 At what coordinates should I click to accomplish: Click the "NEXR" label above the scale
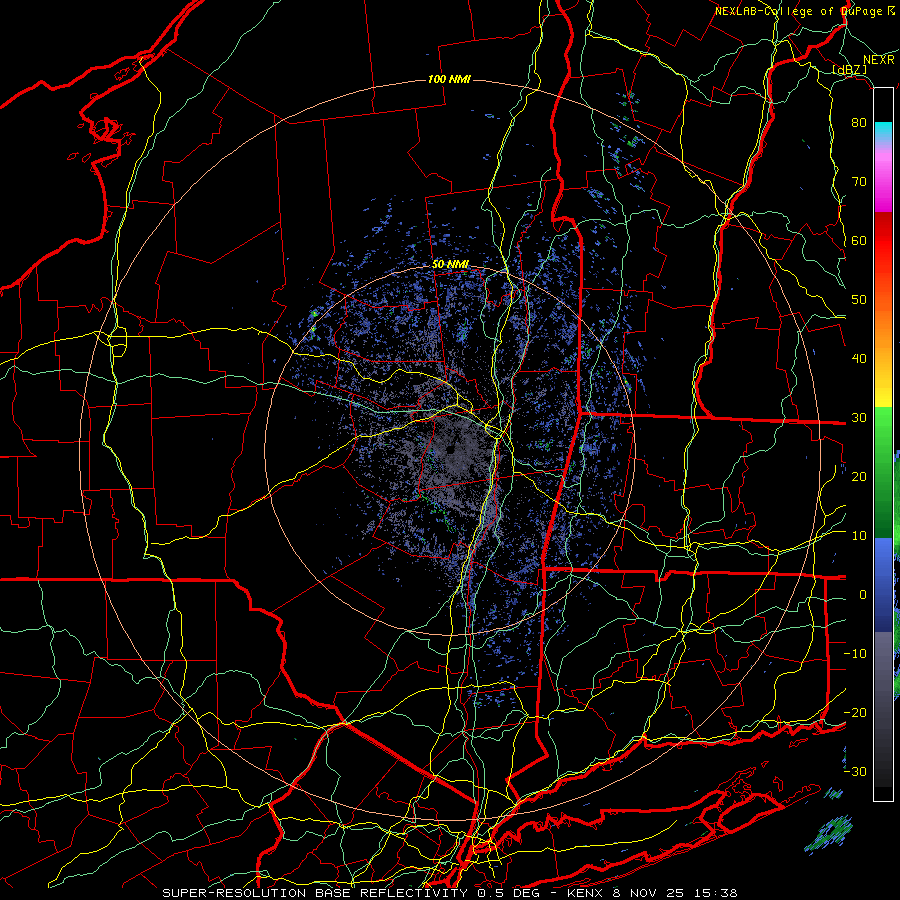click(879, 60)
